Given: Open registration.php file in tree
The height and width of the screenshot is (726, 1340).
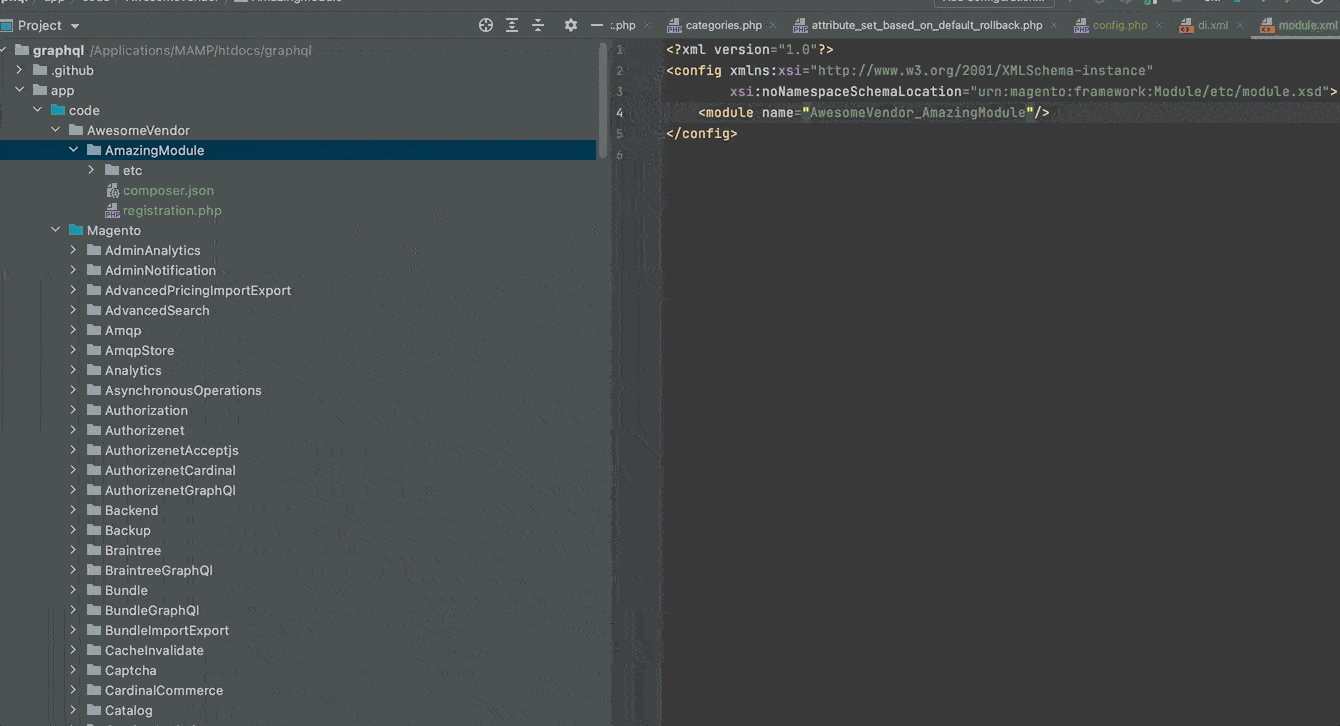Looking at the screenshot, I should click(x=172, y=210).
